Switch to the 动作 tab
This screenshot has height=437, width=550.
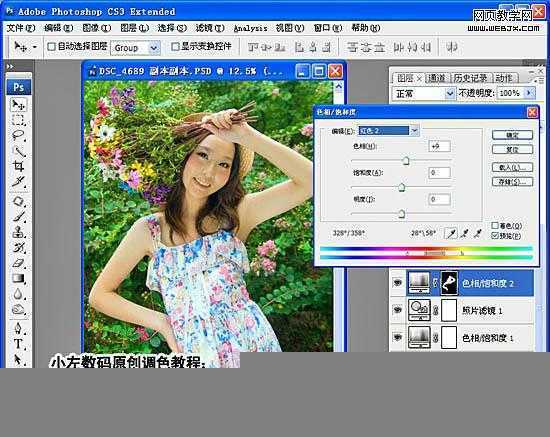504,78
